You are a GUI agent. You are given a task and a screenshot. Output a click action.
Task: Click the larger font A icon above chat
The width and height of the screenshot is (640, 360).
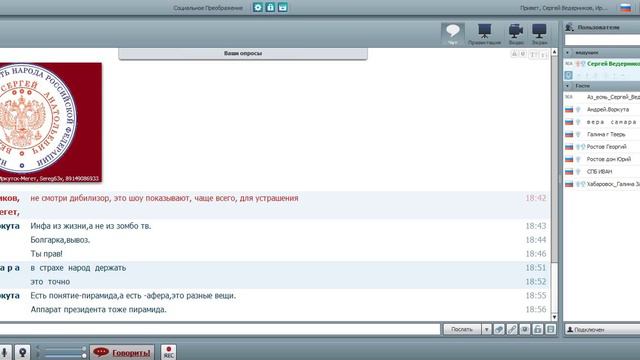click(514, 54)
